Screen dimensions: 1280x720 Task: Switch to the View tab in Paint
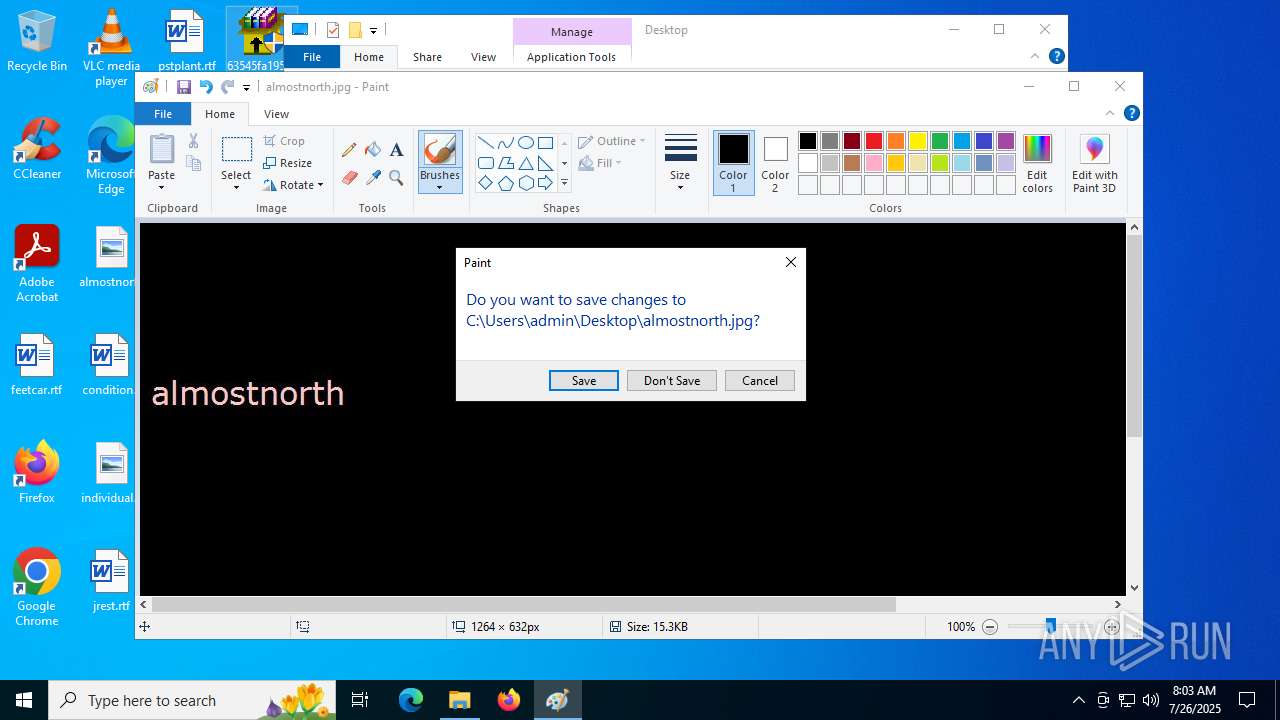pos(276,114)
